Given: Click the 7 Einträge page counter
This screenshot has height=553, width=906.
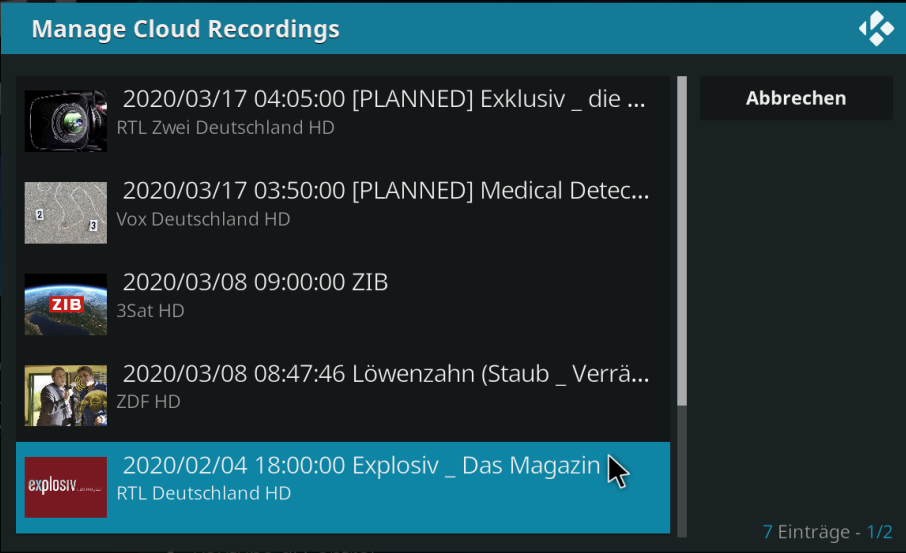Looking at the screenshot, I should pyautogui.click(x=827, y=532).
